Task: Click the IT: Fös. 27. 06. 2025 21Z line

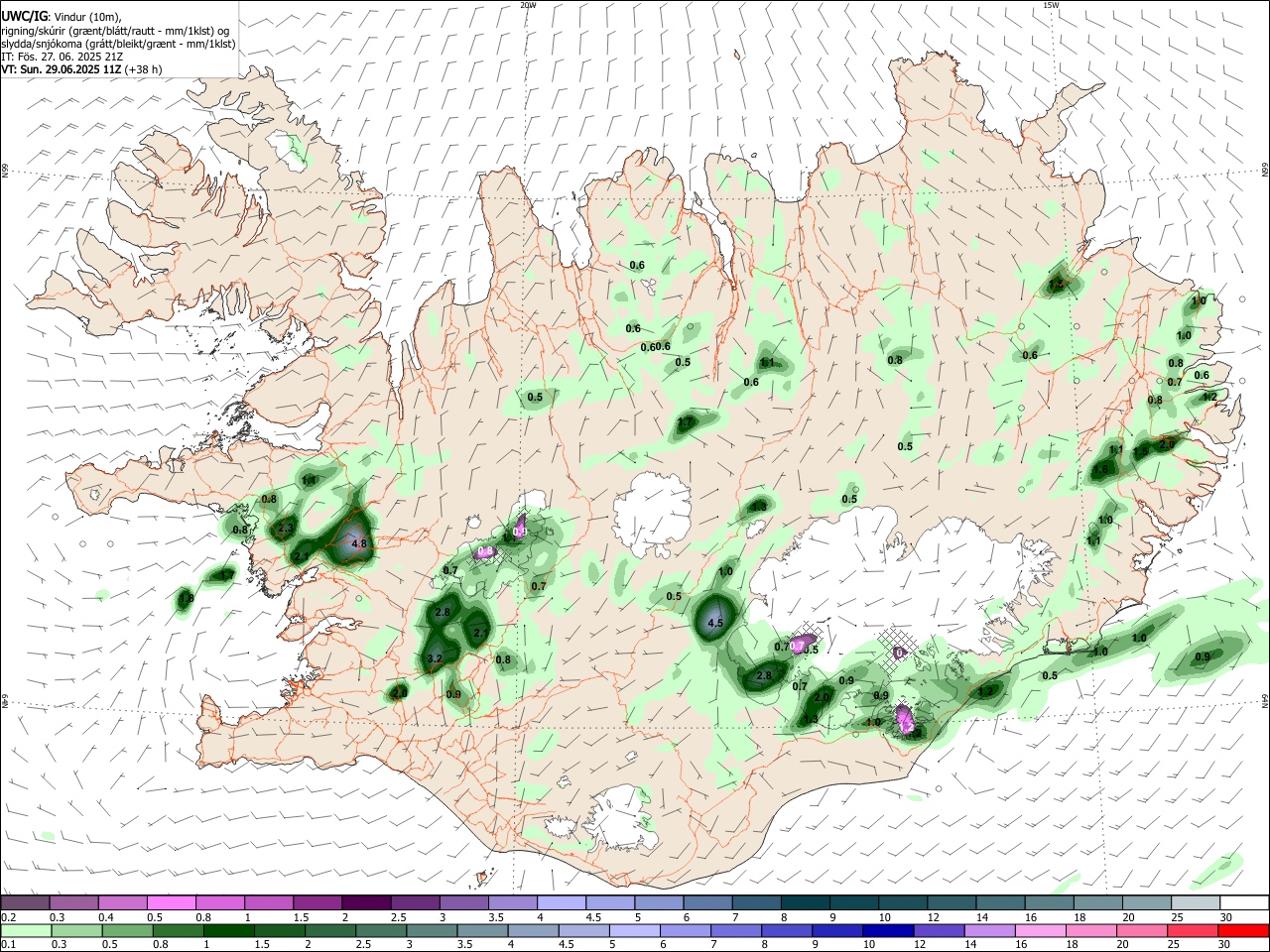Action: [63, 57]
